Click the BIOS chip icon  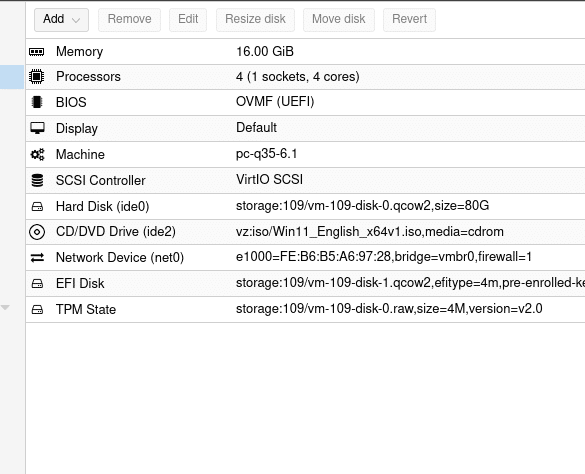[x=37, y=102]
